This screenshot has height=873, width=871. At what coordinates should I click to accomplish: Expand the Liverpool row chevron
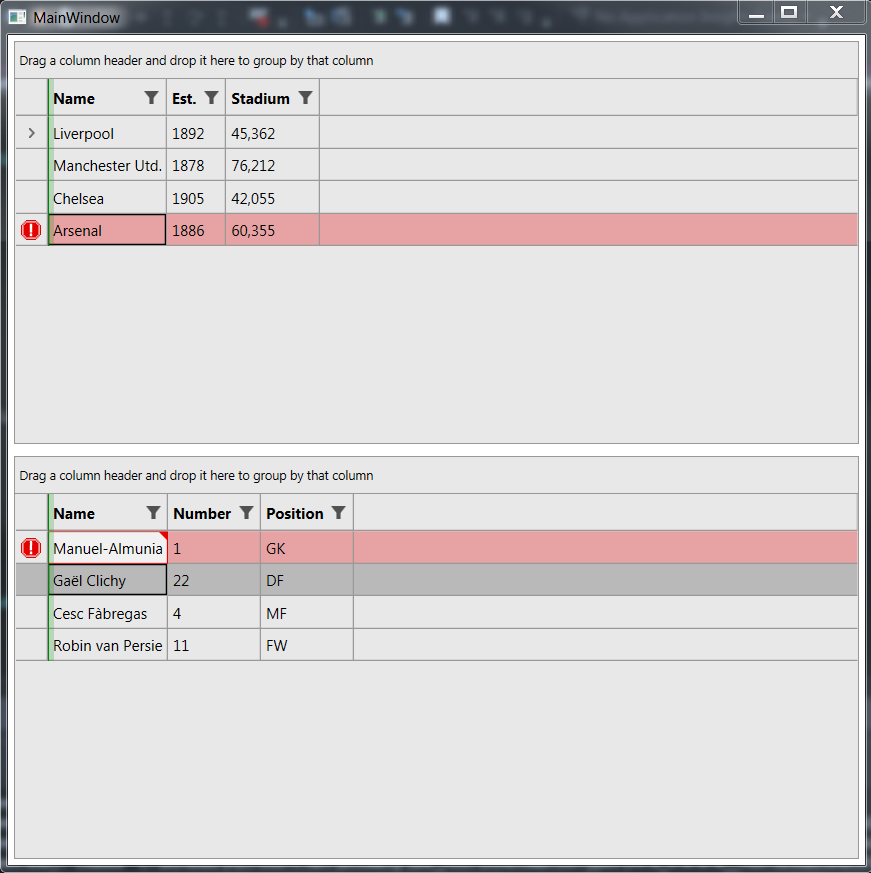32,133
